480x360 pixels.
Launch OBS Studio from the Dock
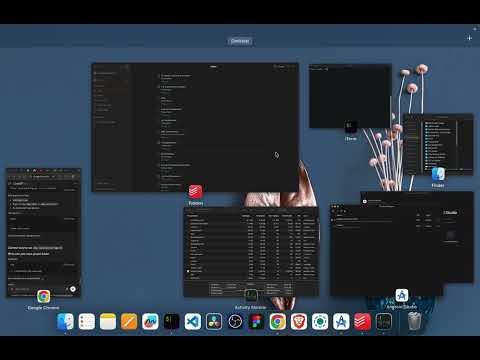[235, 322]
